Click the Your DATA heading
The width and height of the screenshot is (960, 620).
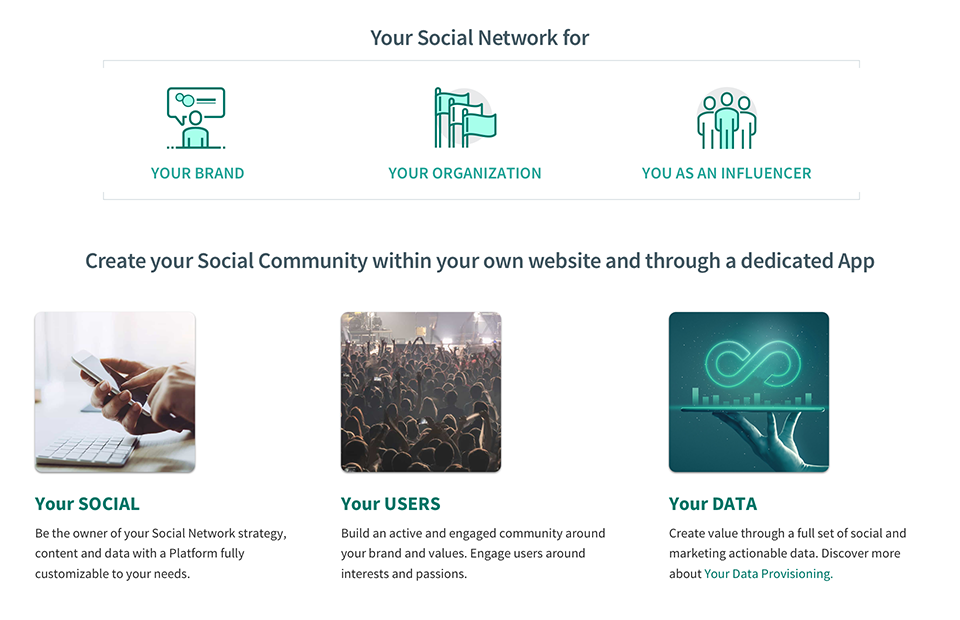point(712,503)
